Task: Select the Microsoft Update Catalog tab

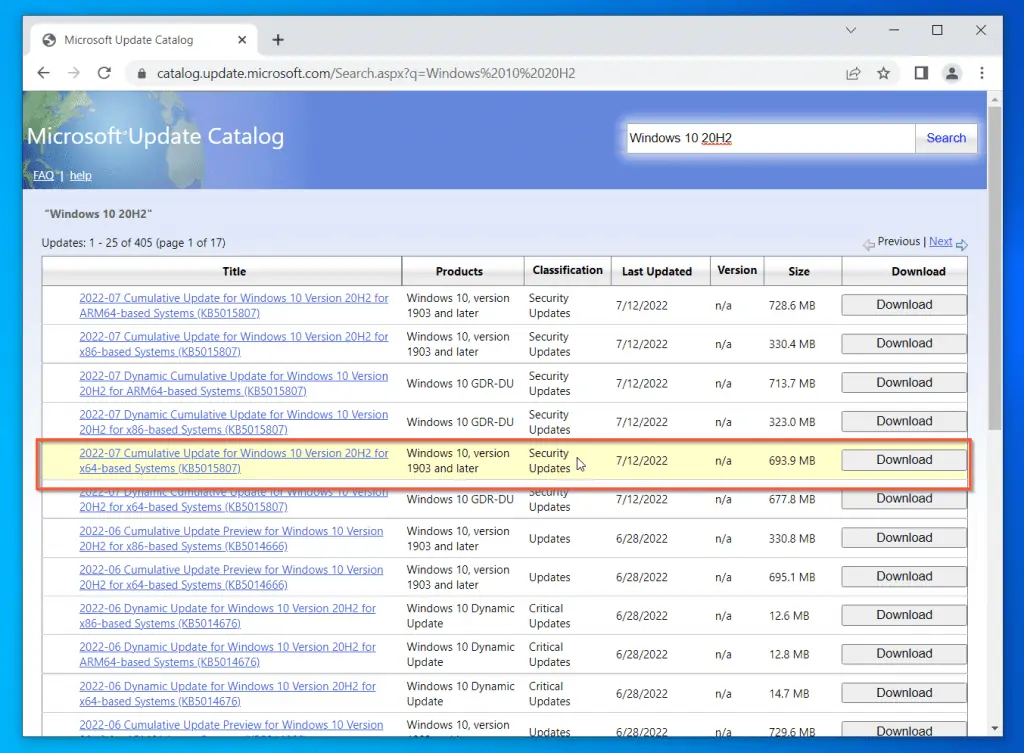Action: point(144,40)
